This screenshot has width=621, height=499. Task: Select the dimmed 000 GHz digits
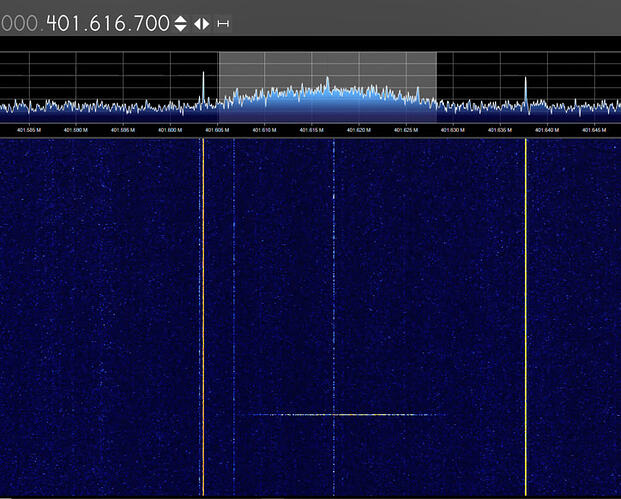tap(19, 24)
